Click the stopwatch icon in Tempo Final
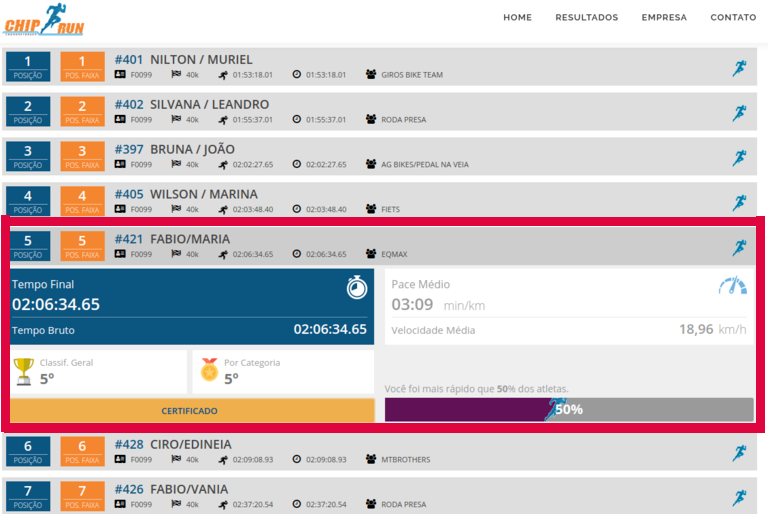Screen dimensions: 768x514 (x=357, y=288)
